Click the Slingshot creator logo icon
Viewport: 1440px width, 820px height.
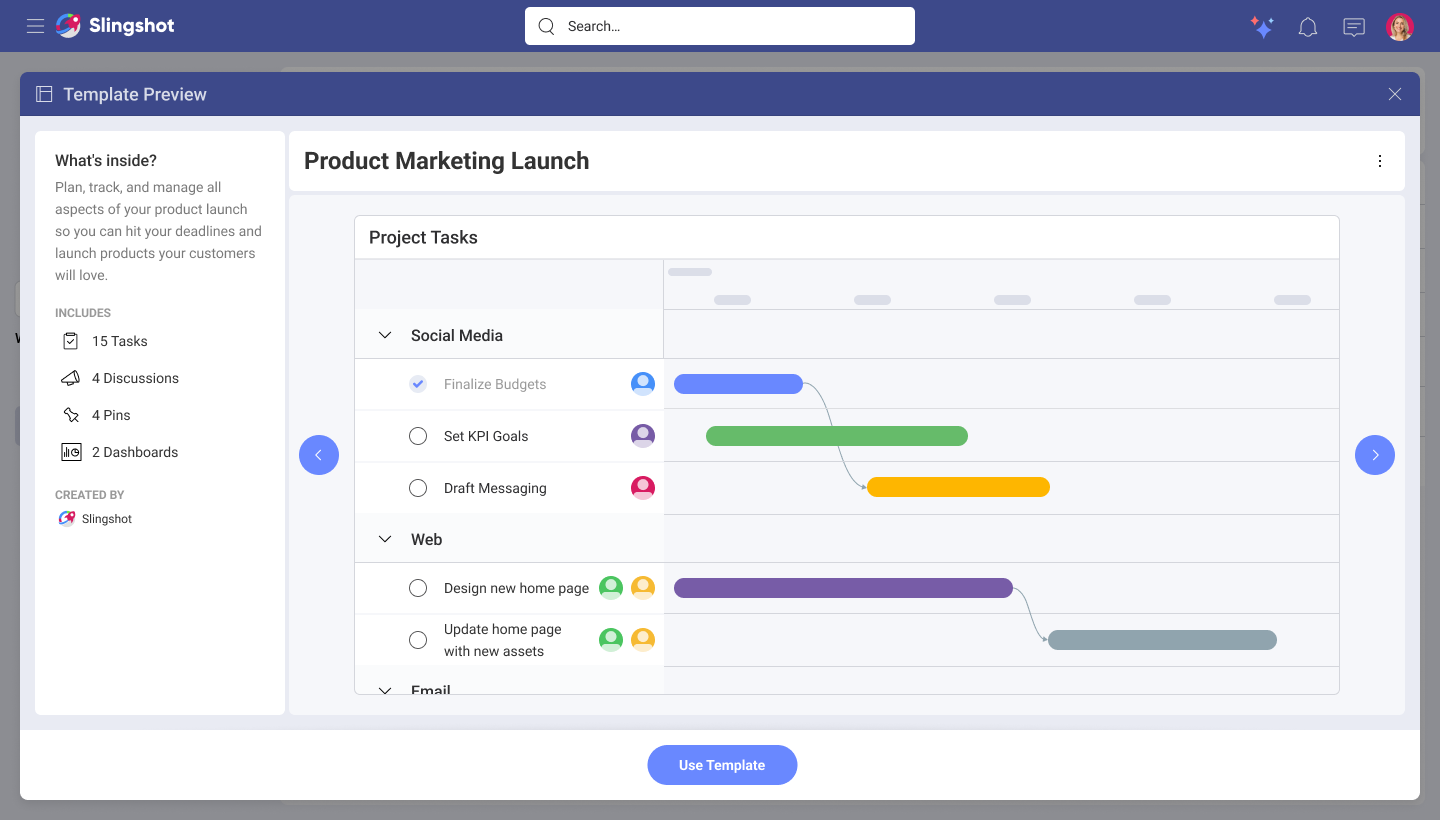(66, 519)
